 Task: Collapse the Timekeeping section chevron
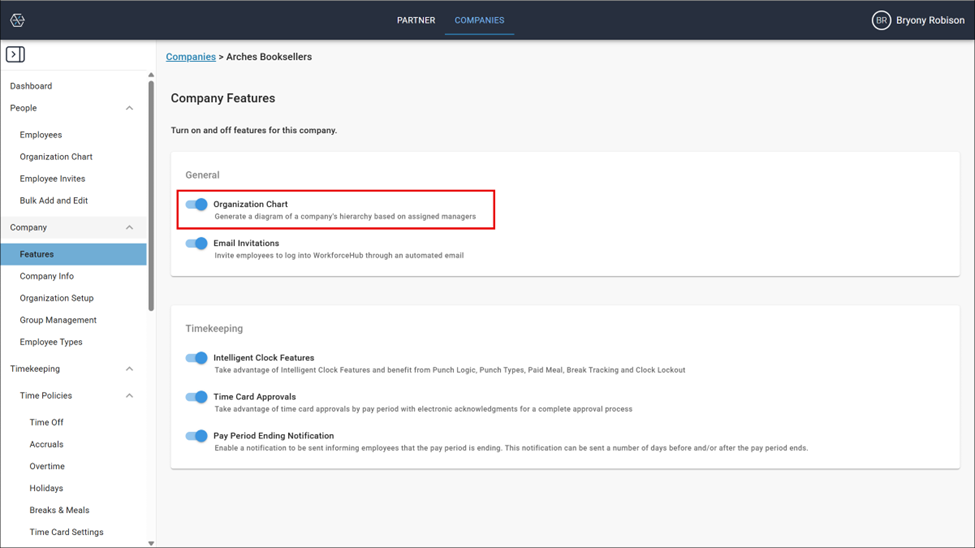click(x=129, y=369)
